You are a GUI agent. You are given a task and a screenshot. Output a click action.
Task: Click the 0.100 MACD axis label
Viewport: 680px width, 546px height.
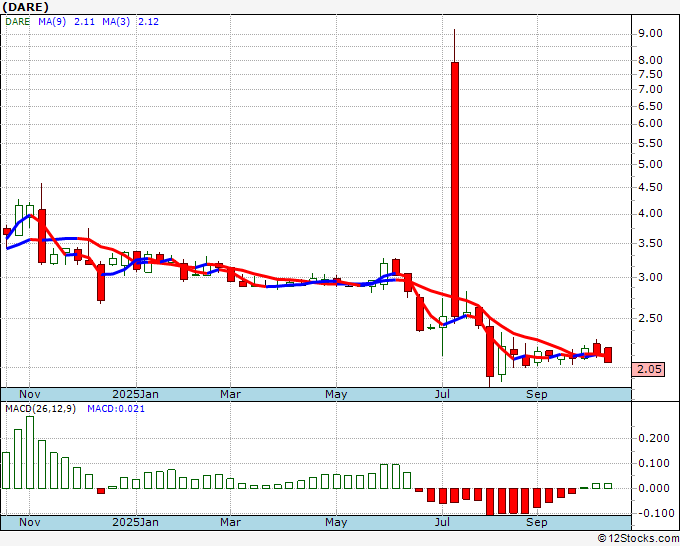tap(654, 463)
